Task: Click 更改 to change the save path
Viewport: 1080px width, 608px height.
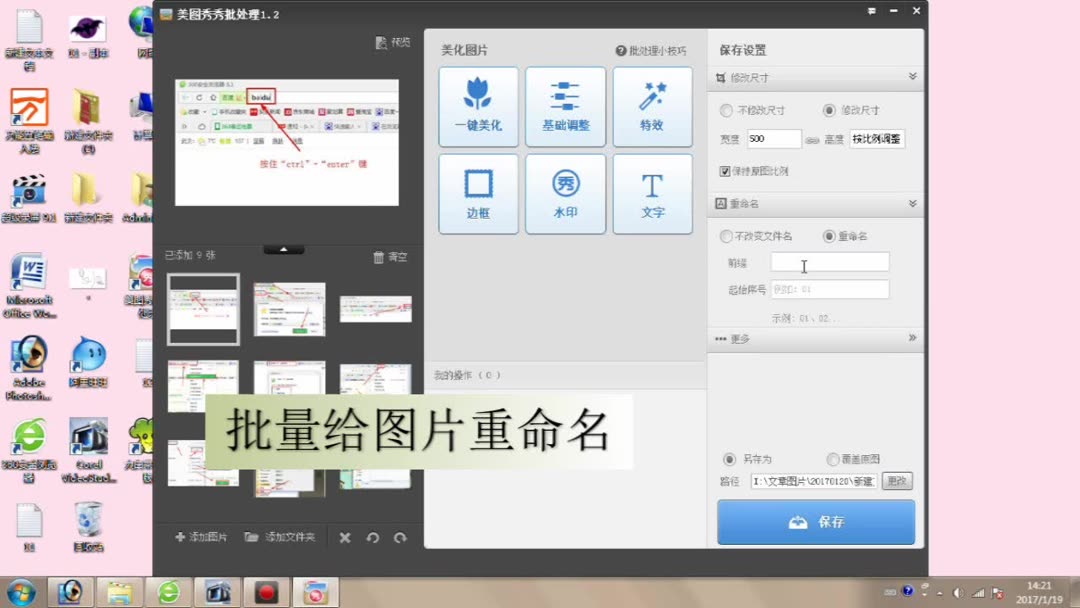Action: [x=896, y=480]
